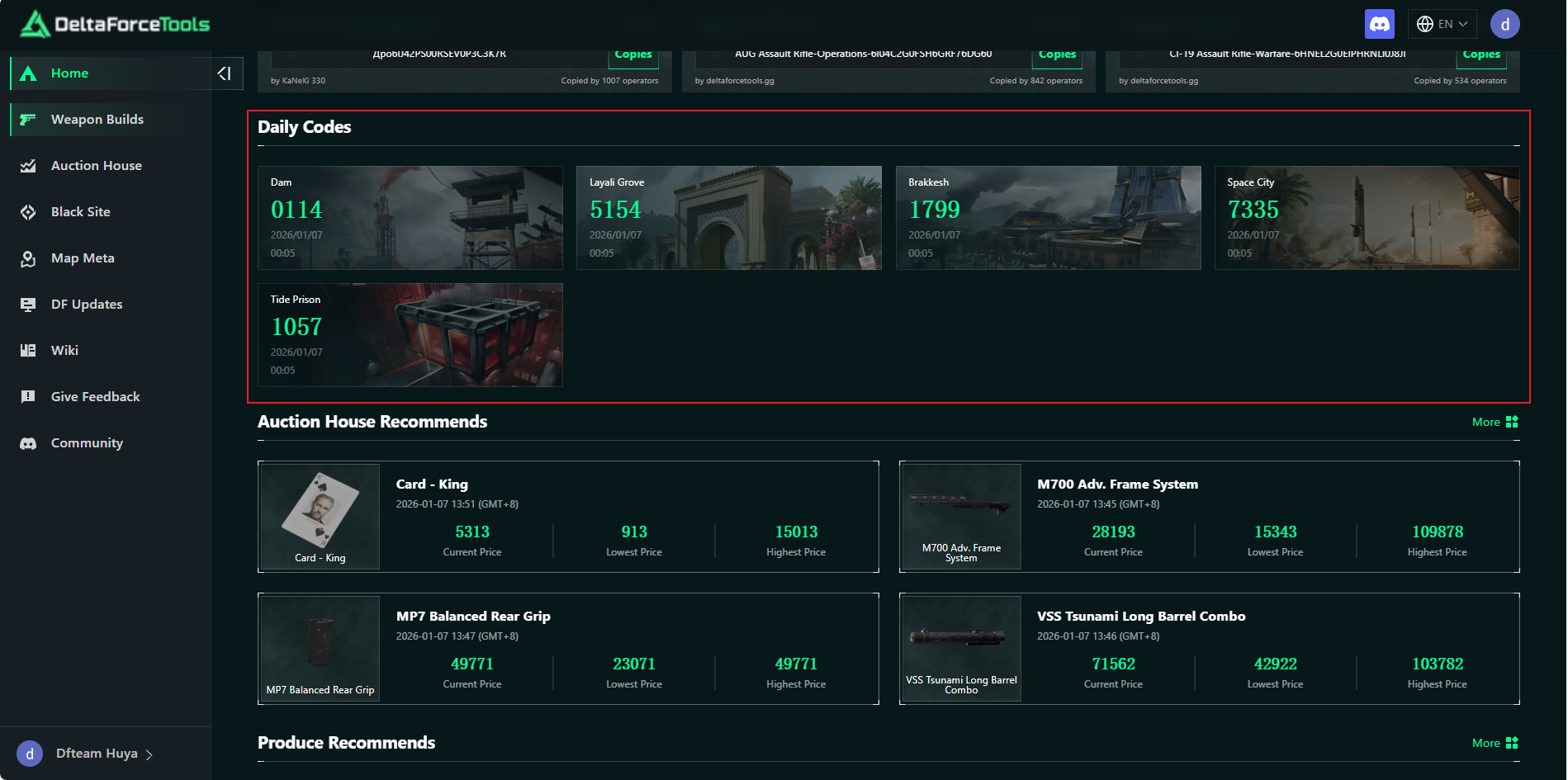
Task: Click the Wiki book icon
Action: click(x=28, y=351)
